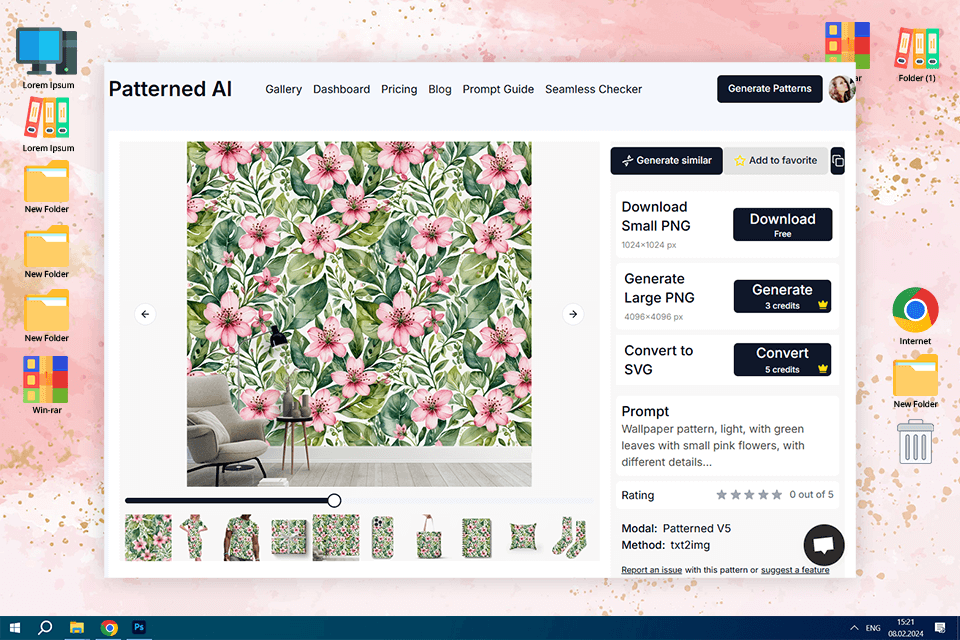Click the suggest a feature link
Viewport: 960px width, 640px height.
(795, 570)
